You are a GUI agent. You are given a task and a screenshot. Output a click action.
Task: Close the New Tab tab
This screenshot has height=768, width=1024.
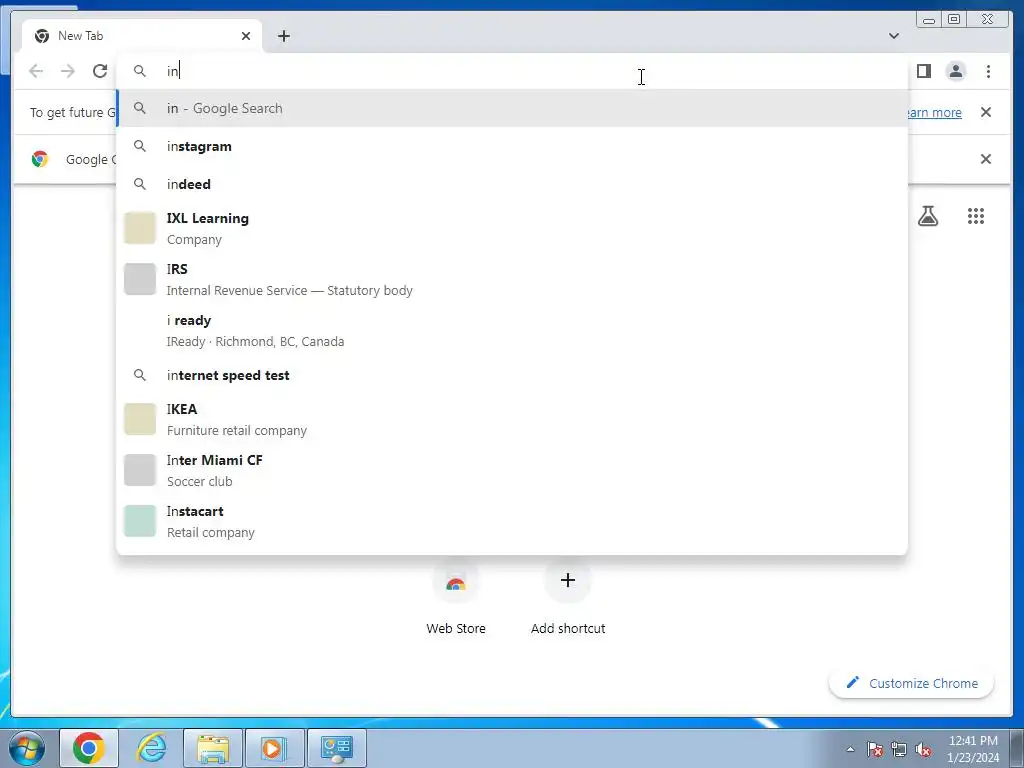click(x=246, y=36)
